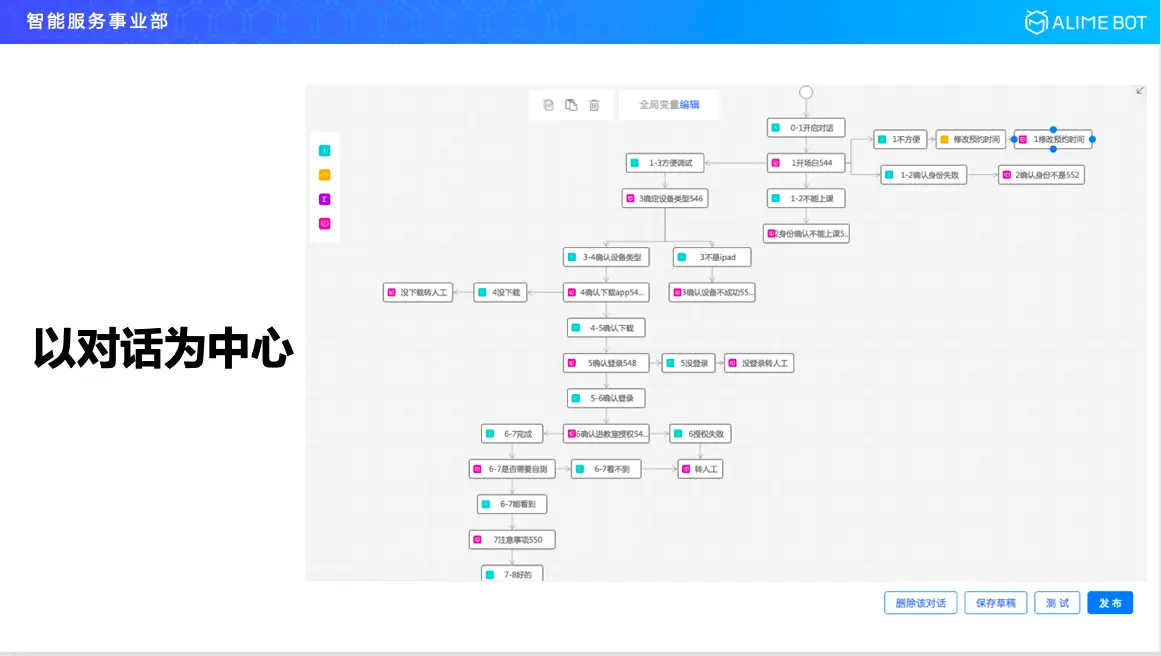Select the 1开场白544 node
Viewport: 1161px width, 656px height.
pyautogui.click(x=806, y=163)
